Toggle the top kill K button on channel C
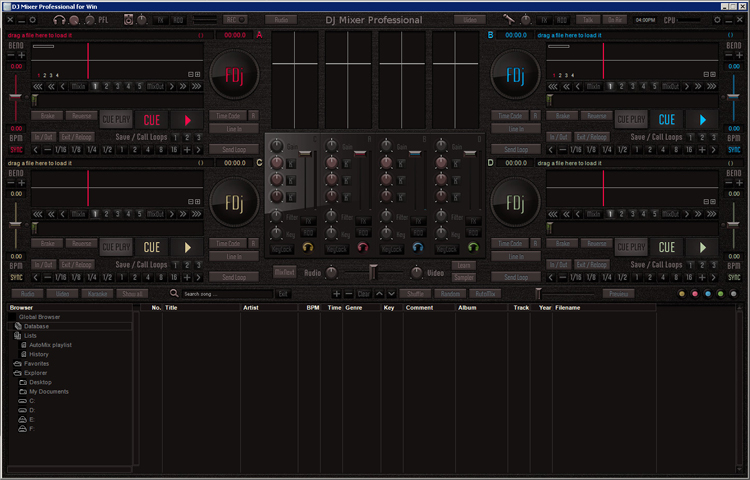750x480 pixels. click(291, 164)
